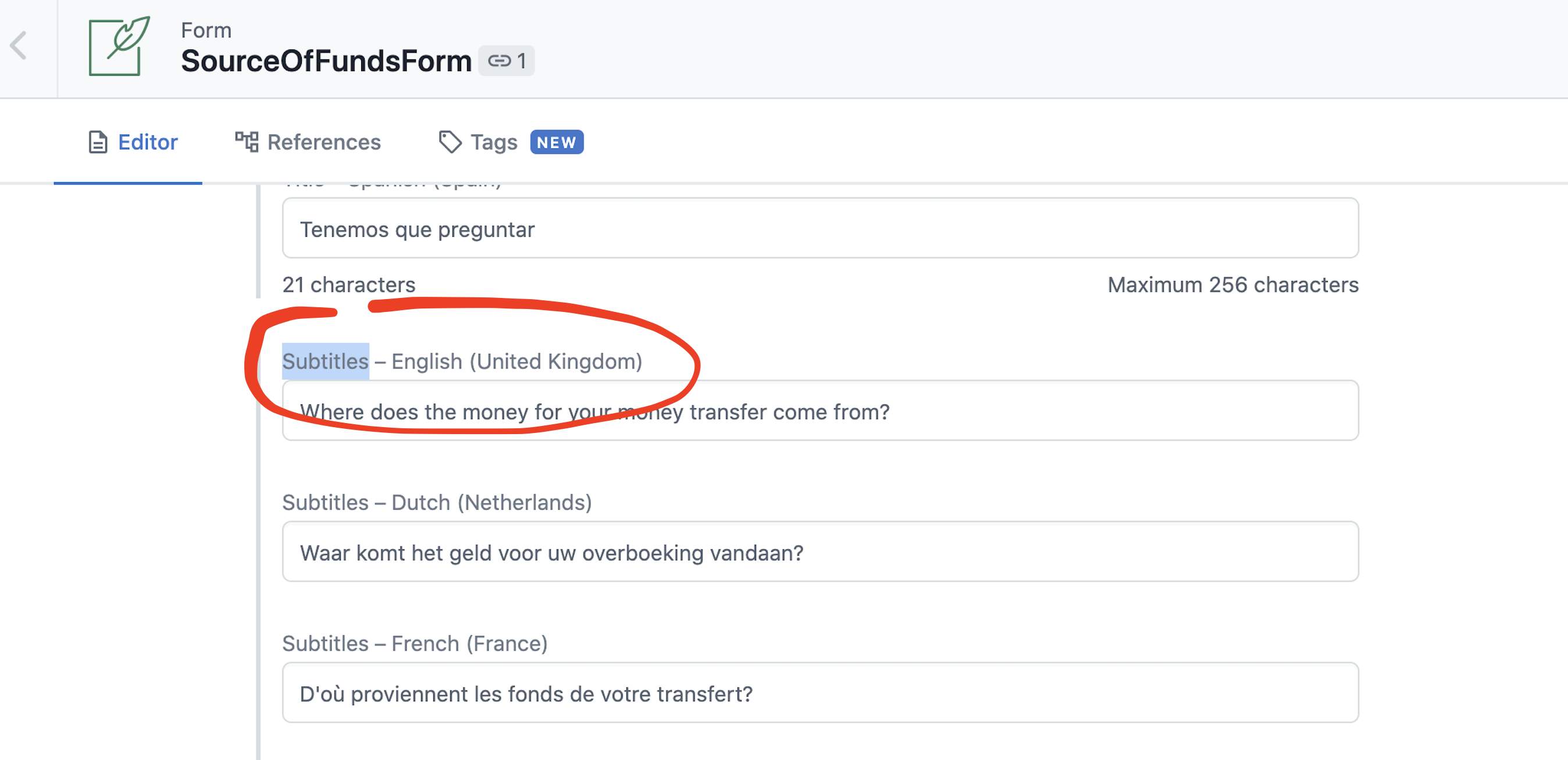Click the Editor document icon
1568x760 pixels.
[97, 142]
